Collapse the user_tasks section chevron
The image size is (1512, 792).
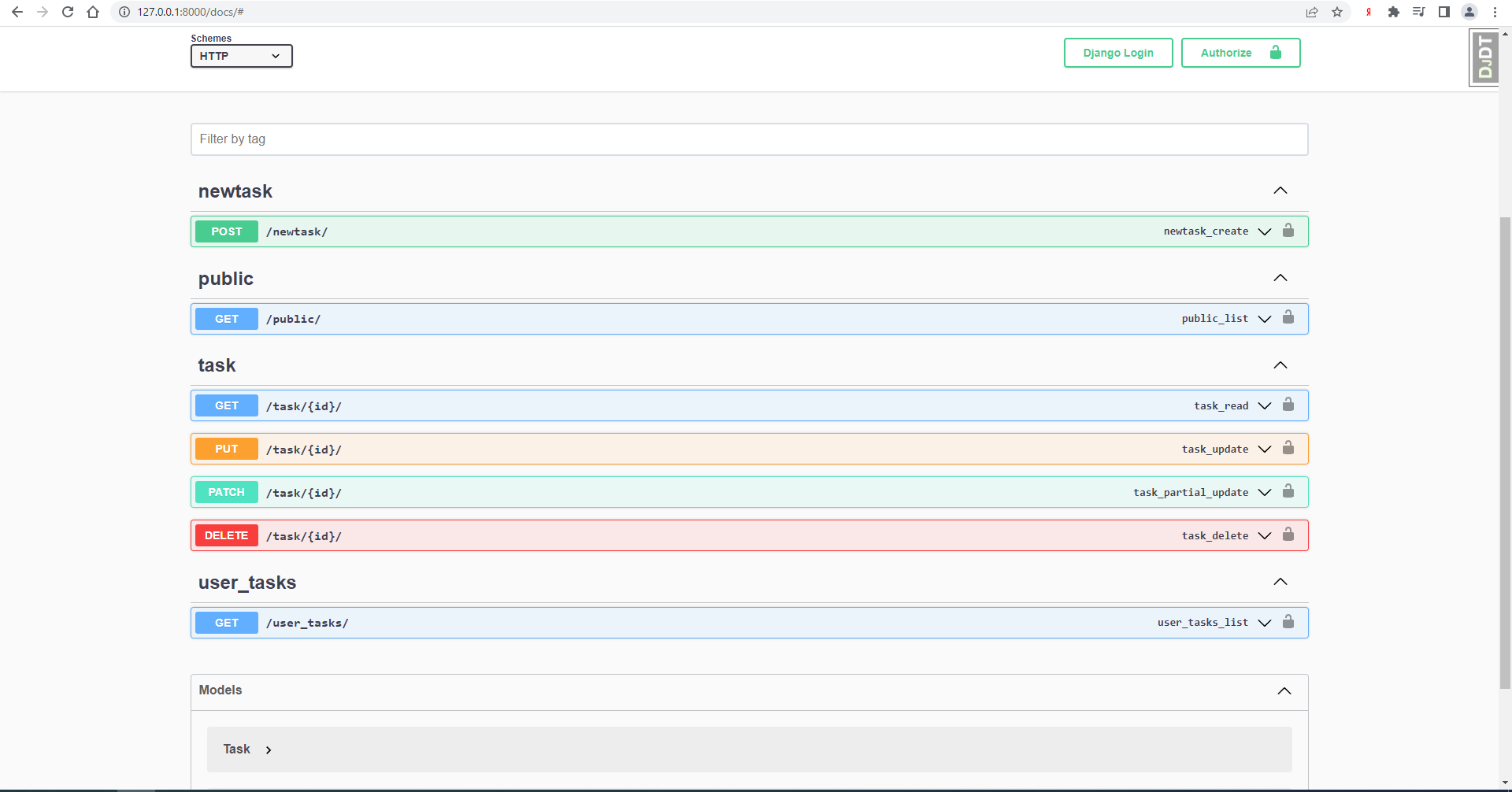point(1280,582)
